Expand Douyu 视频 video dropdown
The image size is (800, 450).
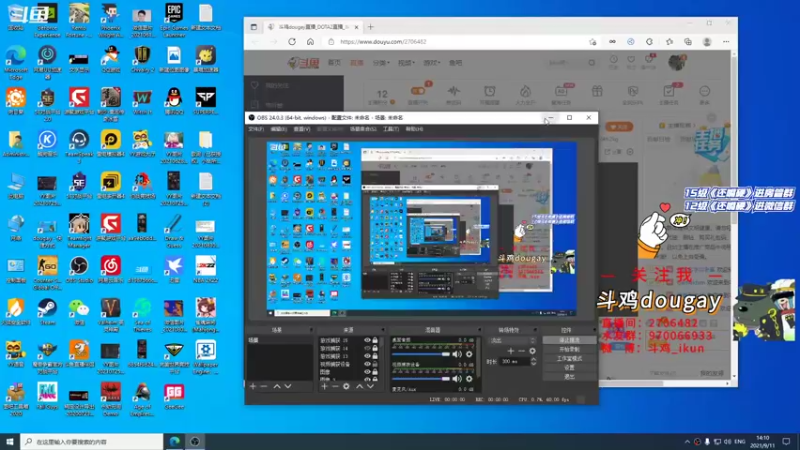click(406, 63)
